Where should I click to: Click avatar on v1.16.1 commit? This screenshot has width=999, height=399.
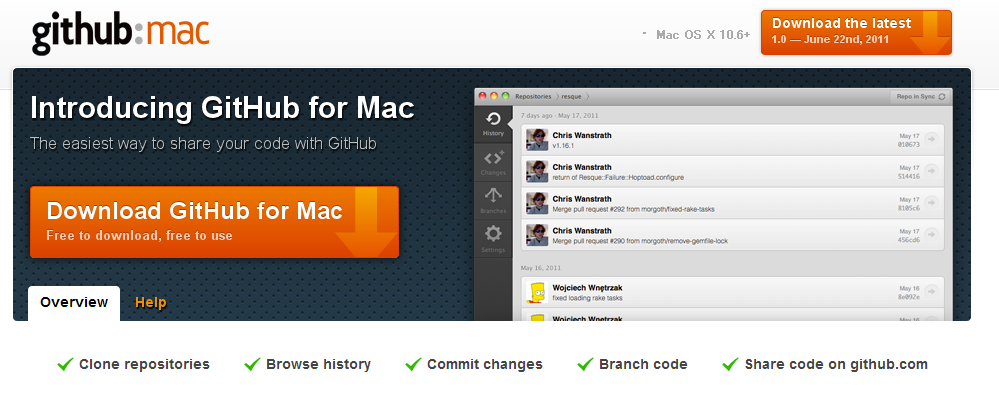click(537, 140)
